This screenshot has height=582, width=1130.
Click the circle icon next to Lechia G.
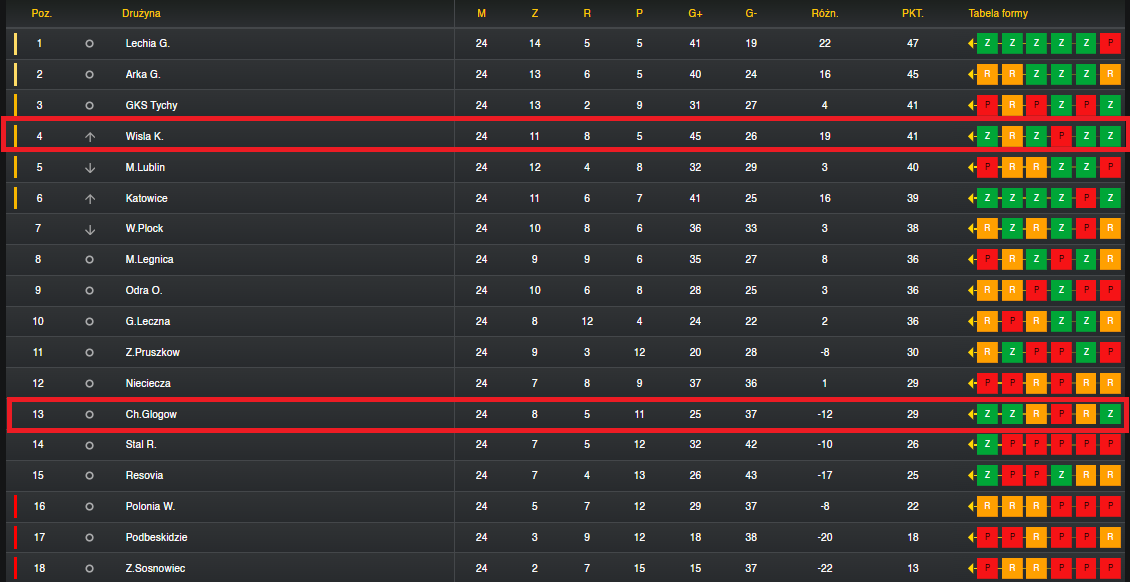pyautogui.click(x=89, y=43)
